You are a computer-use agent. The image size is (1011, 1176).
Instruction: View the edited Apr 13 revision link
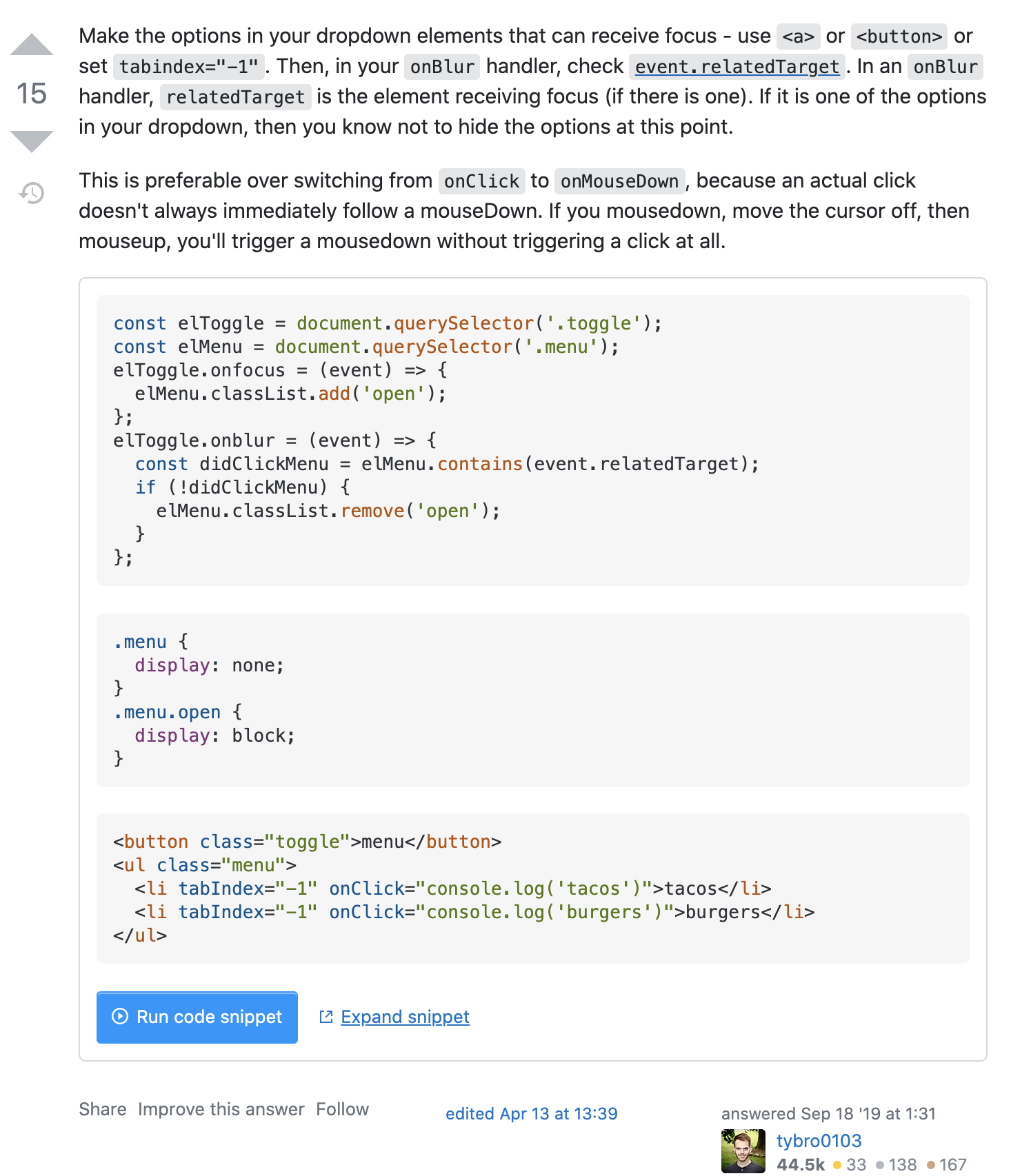coord(531,1113)
